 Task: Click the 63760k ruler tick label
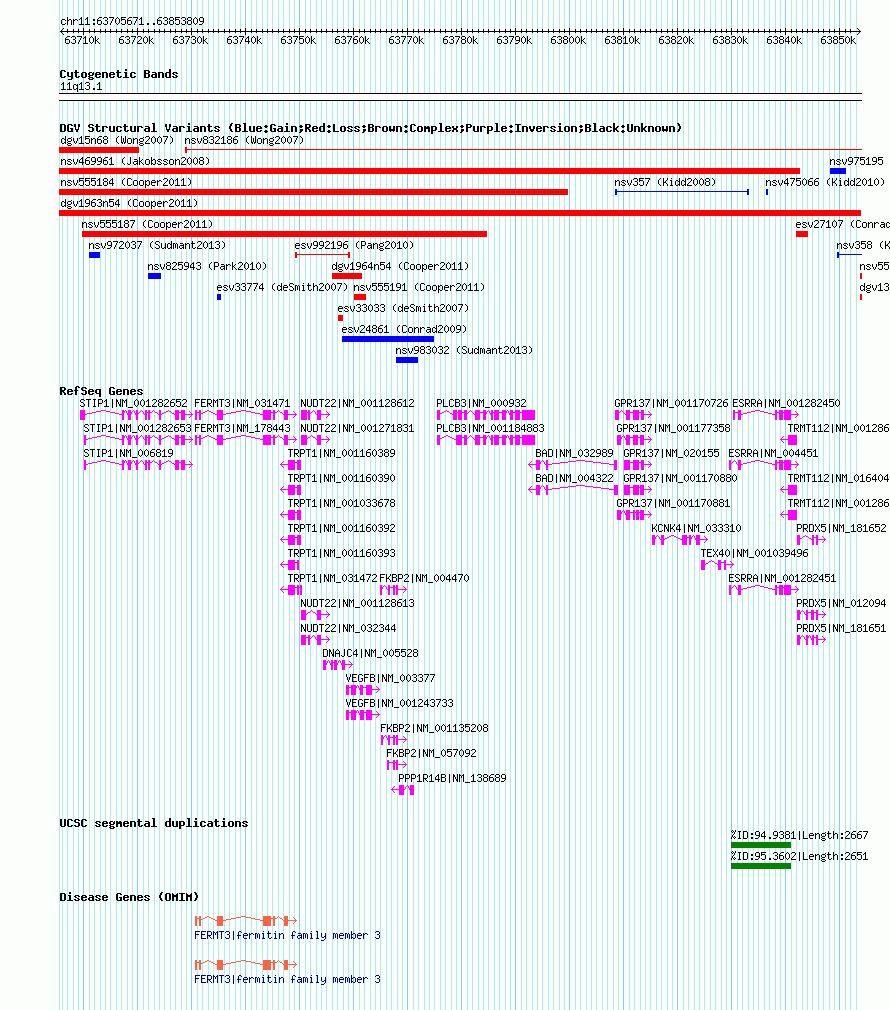352,41
